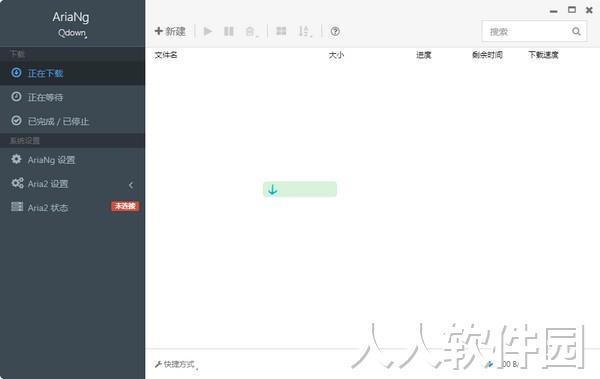The image size is (600, 379).
Task: Click the 新建 new task button
Action: (170, 31)
